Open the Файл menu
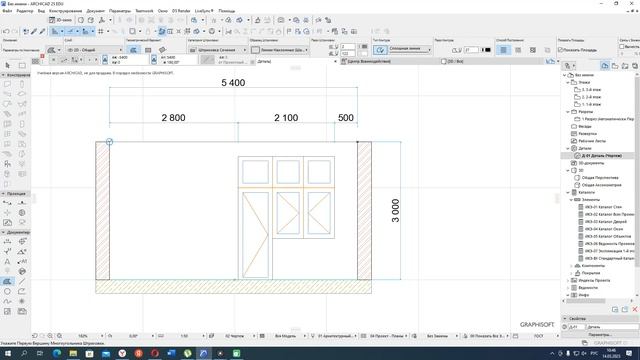Image resolution: width=640 pixels, height=360 pixels. (7, 11)
